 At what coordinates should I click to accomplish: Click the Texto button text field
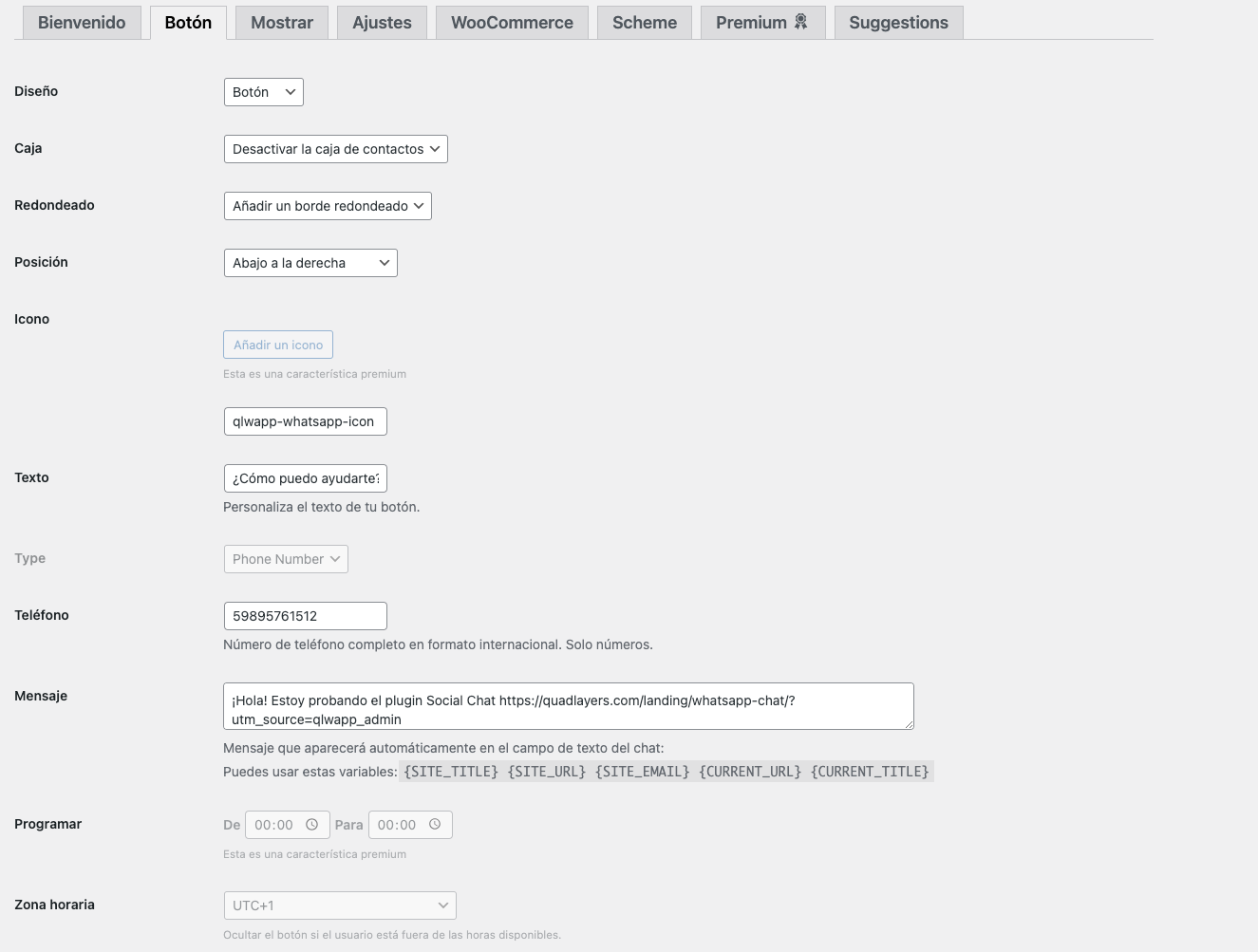point(306,478)
